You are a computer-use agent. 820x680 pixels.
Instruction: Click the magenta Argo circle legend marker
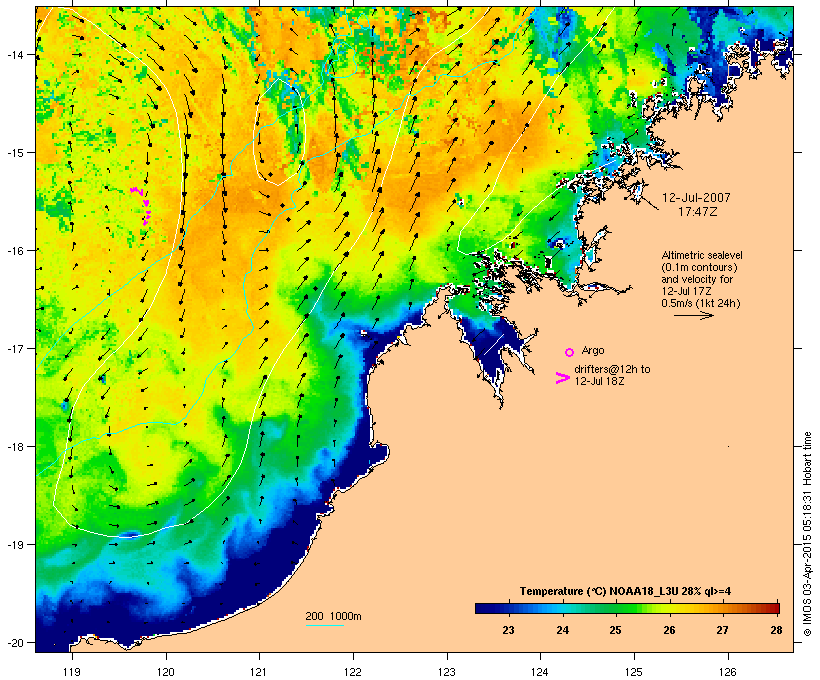click(569, 352)
